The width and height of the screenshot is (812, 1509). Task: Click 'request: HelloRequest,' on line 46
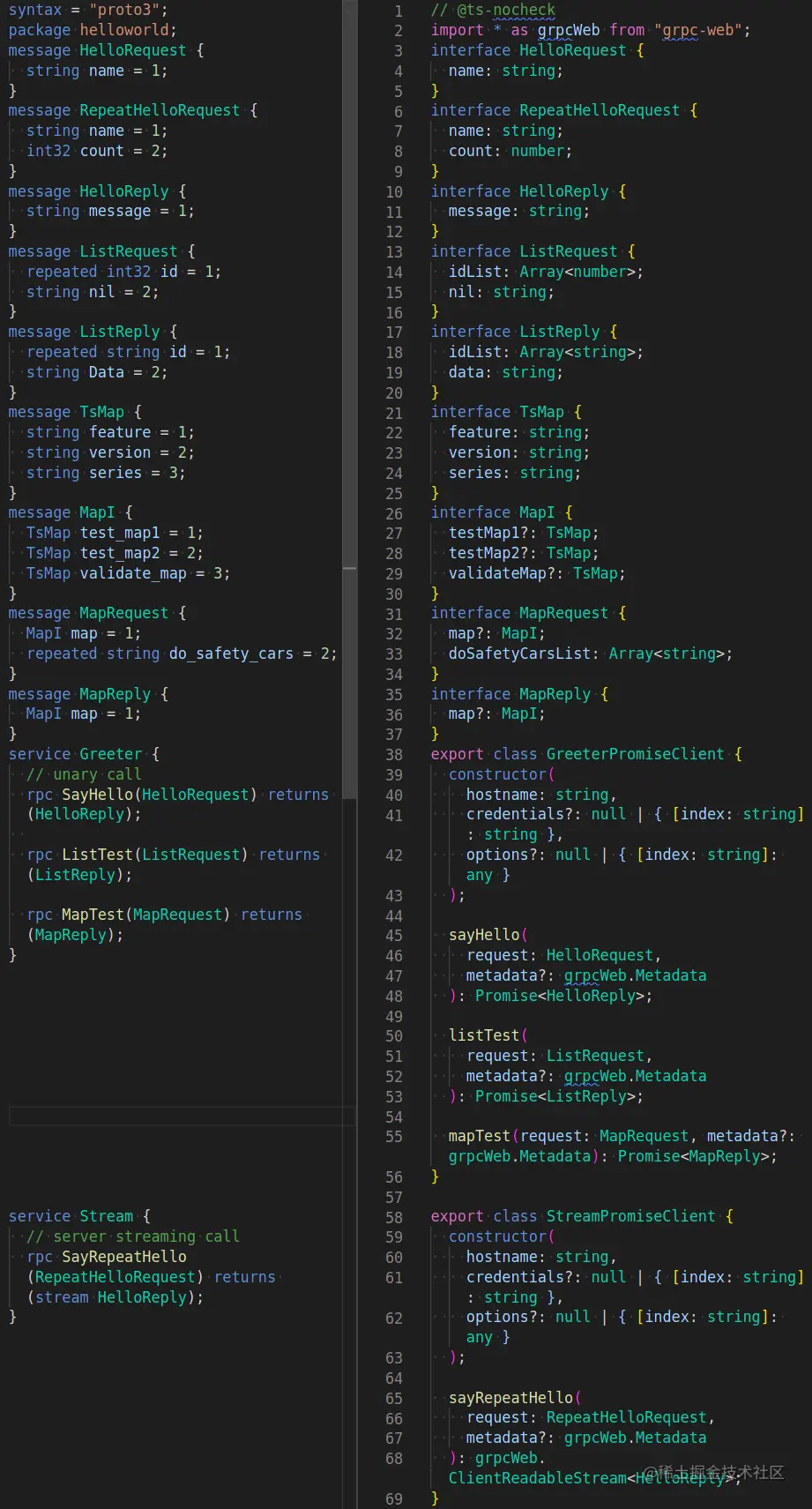(563, 955)
